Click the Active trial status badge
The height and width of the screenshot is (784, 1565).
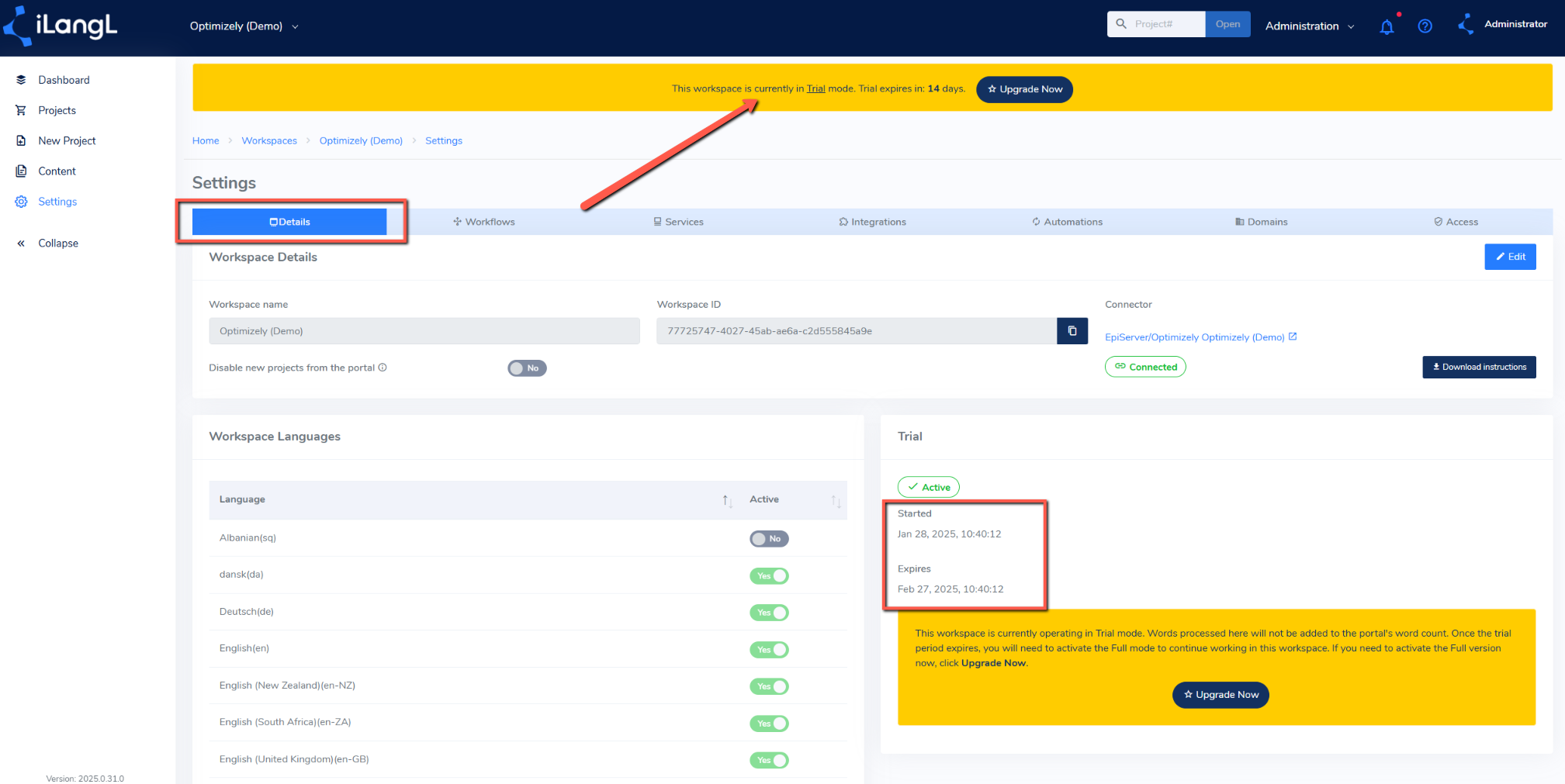[929, 487]
